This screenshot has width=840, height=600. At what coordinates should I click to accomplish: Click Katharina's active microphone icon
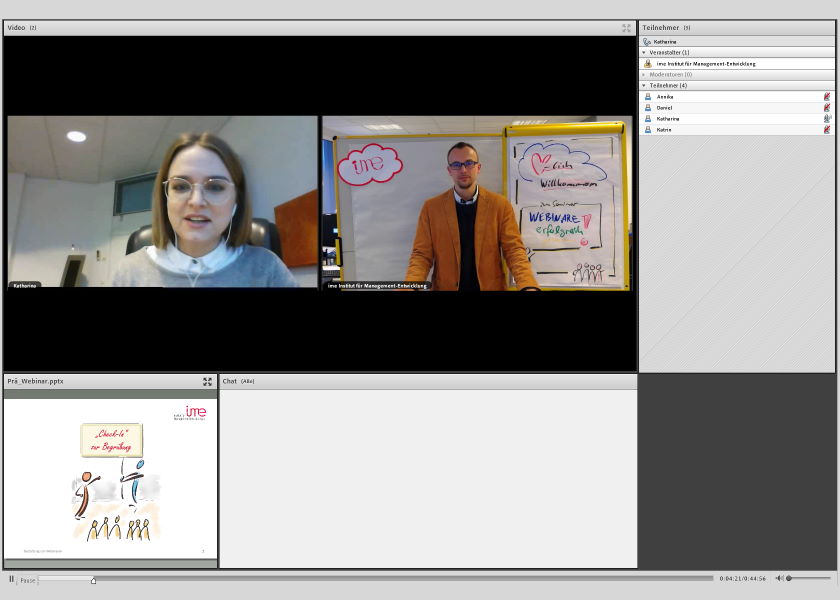[x=827, y=119]
